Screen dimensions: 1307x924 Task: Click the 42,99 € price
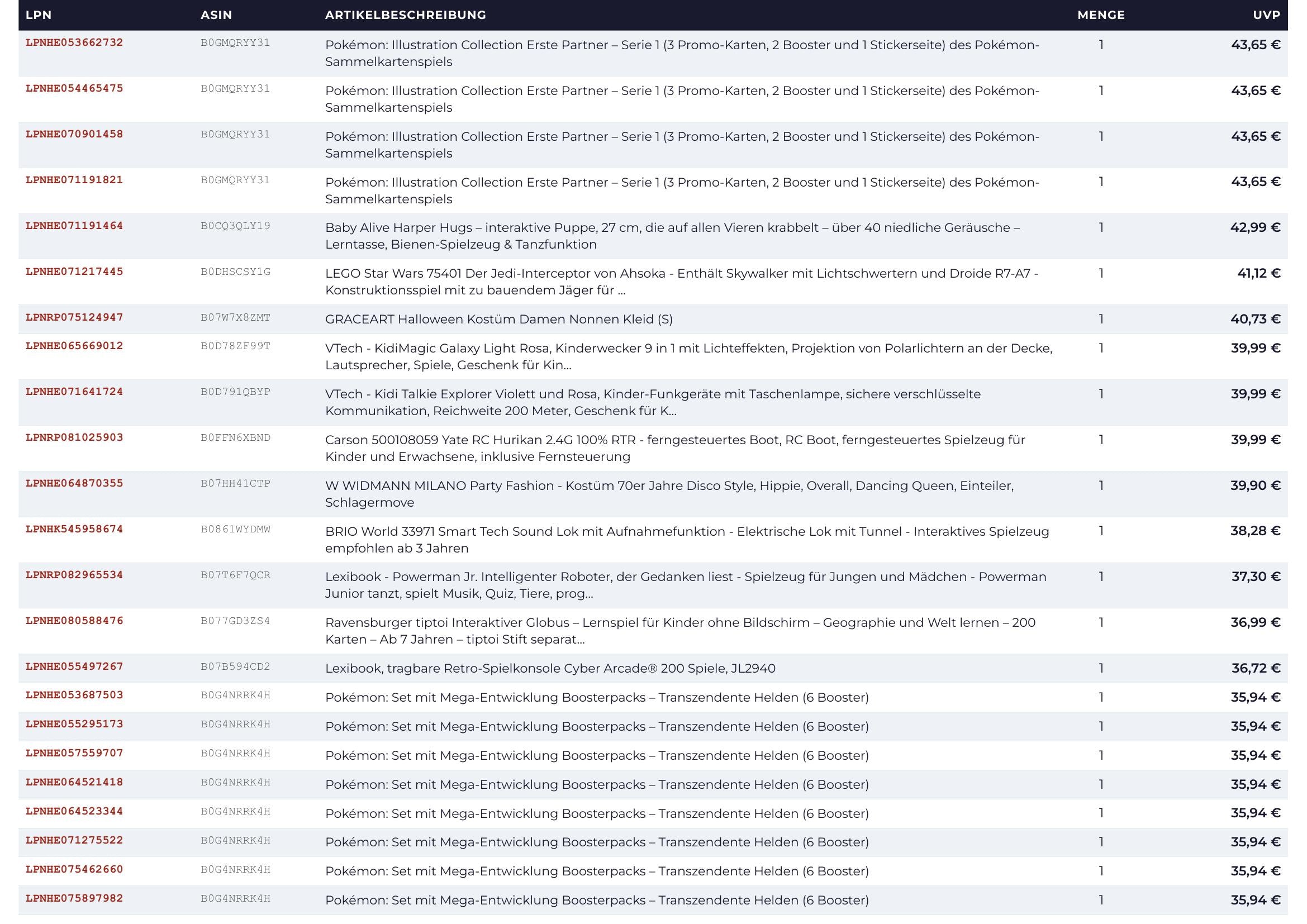pos(1255,227)
